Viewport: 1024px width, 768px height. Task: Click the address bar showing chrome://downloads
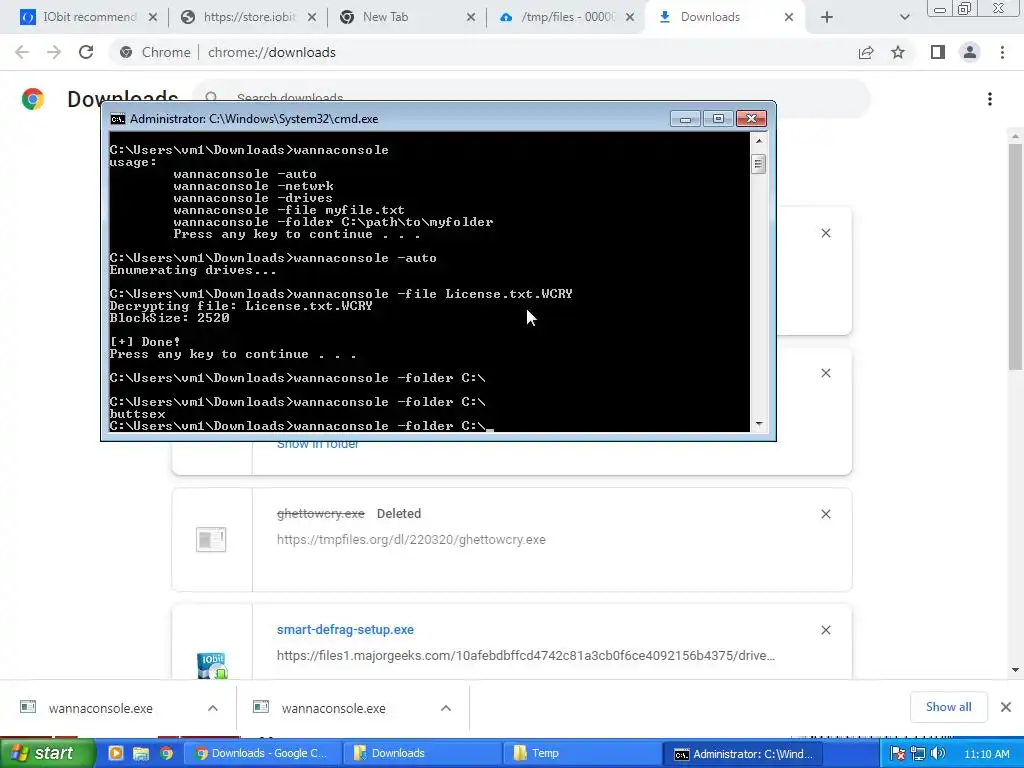tap(483, 52)
